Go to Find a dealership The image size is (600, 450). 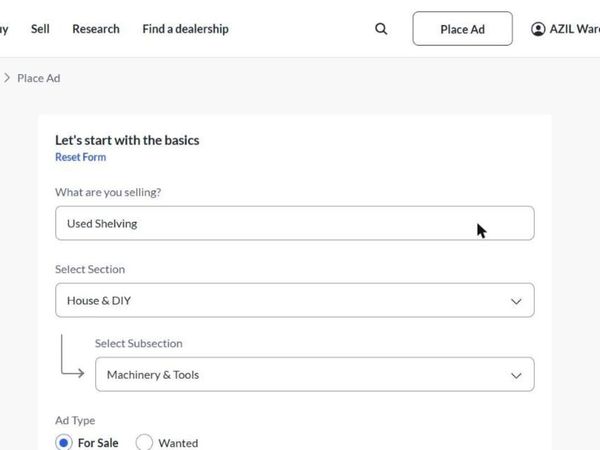point(186,29)
